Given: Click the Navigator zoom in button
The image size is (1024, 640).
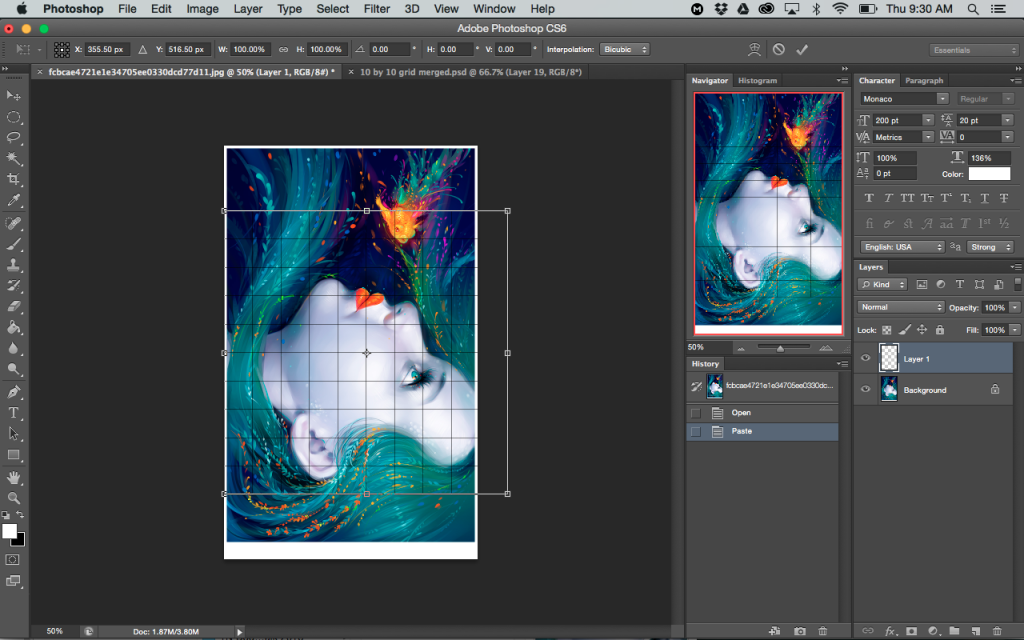Looking at the screenshot, I should point(825,348).
